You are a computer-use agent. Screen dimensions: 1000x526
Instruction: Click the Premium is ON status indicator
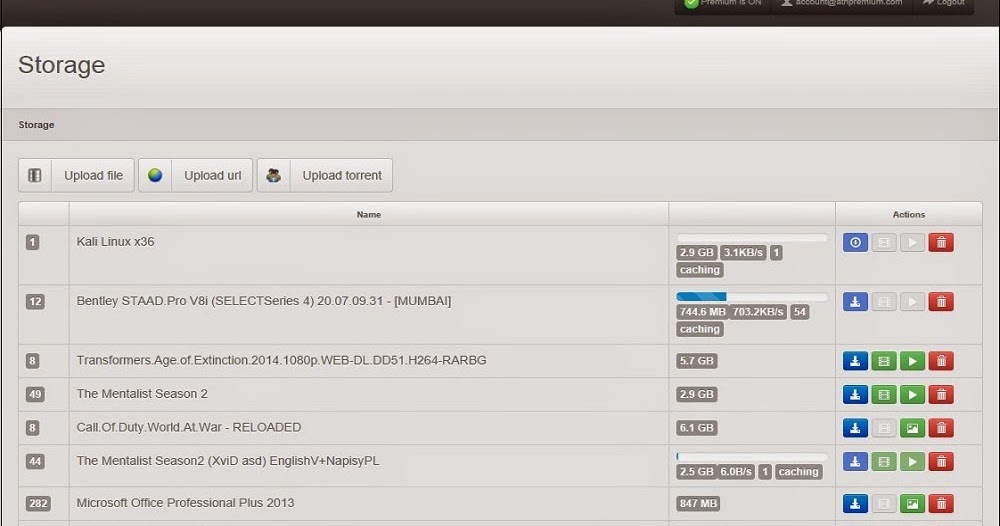click(x=723, y=3)
